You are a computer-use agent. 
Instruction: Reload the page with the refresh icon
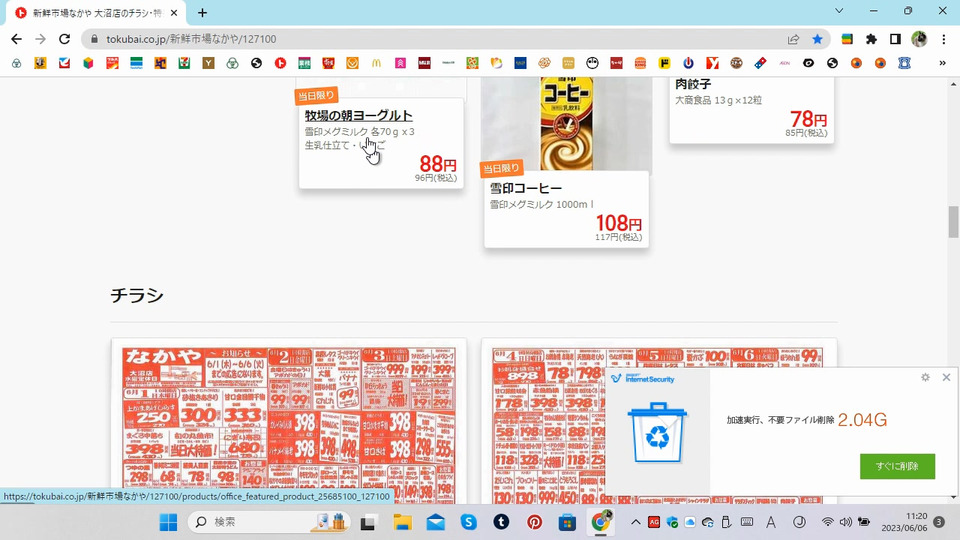click(64, 39)
